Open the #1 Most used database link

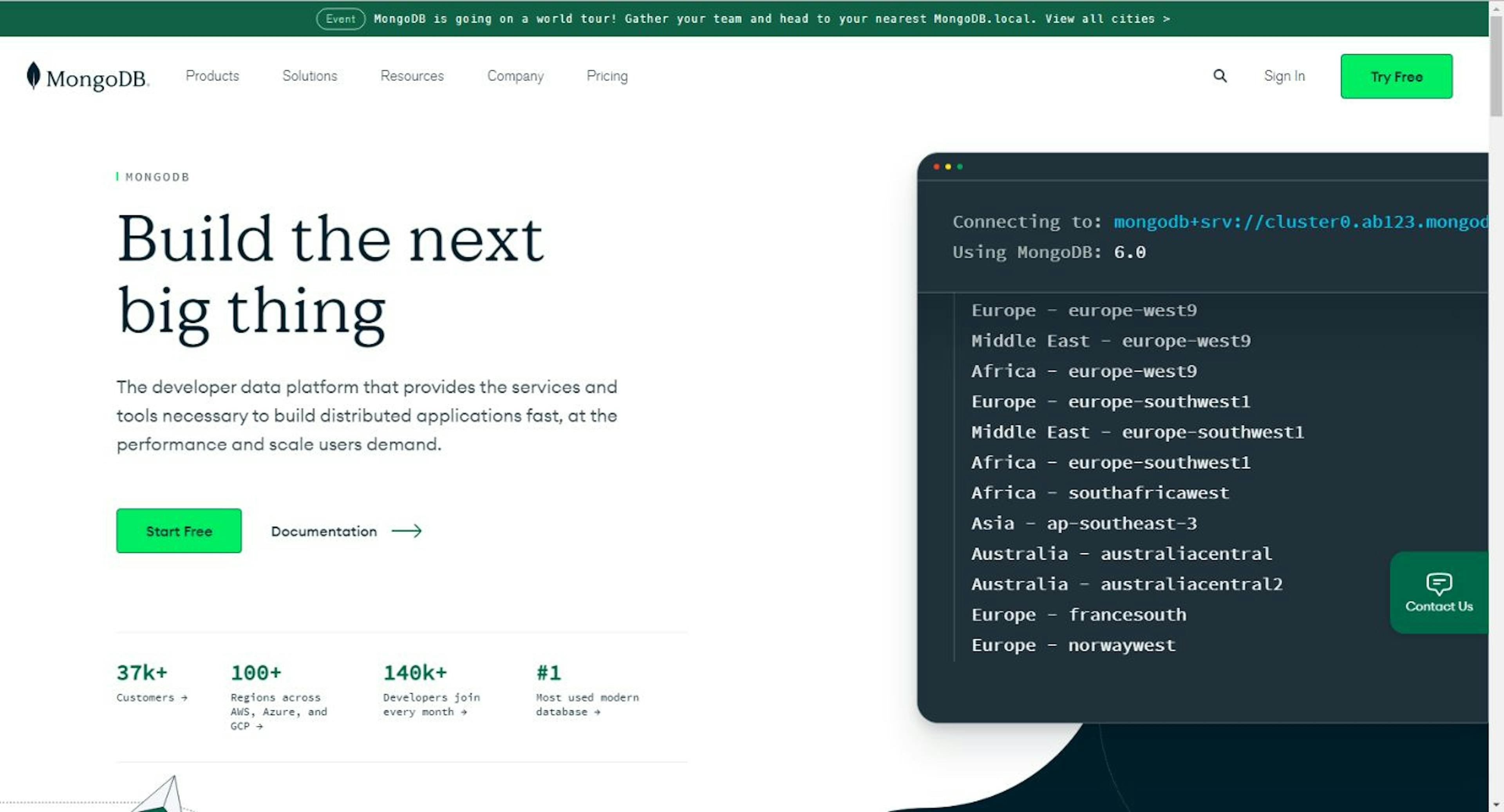coord(587,689)
